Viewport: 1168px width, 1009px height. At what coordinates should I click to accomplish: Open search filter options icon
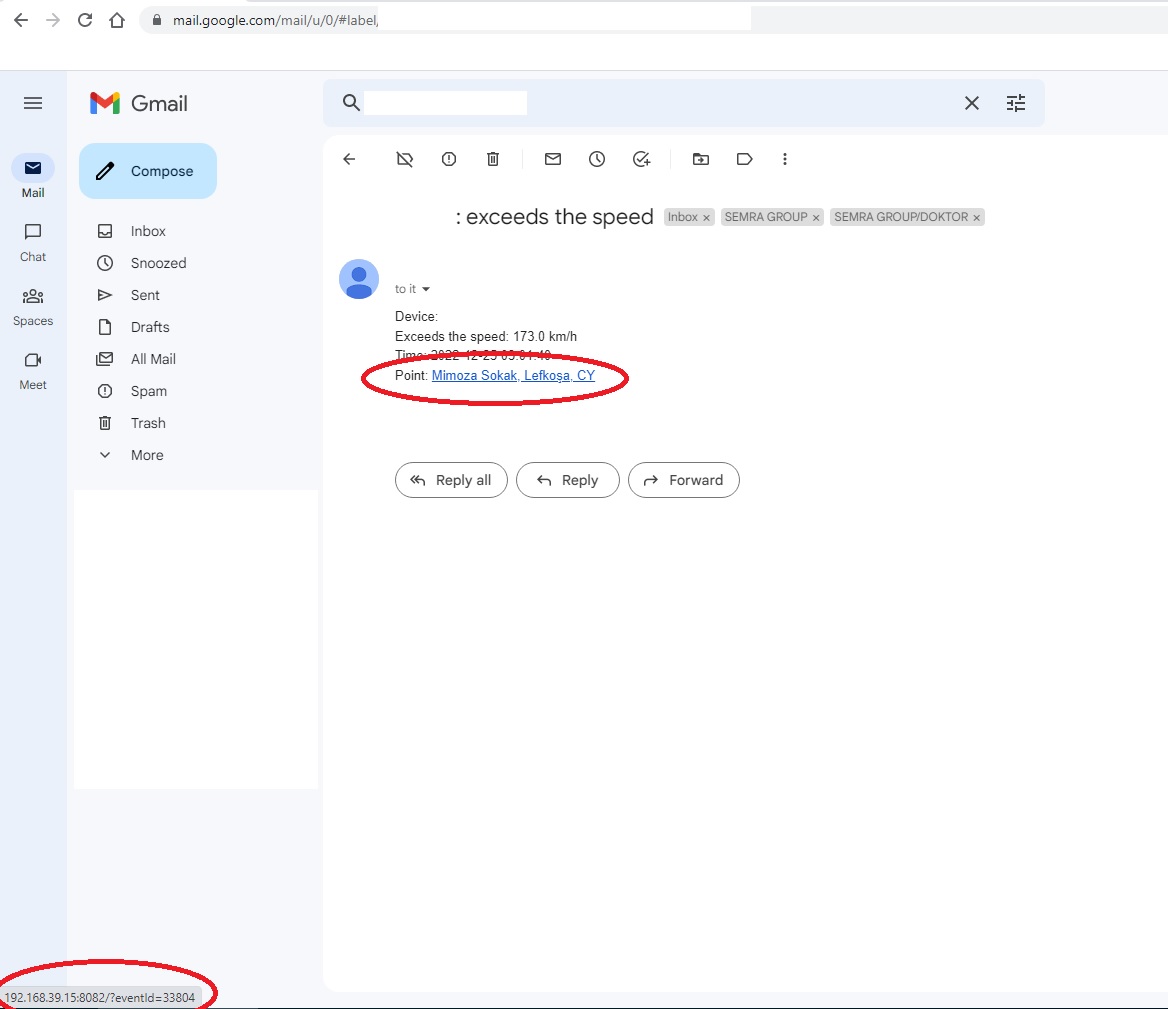pyautogui.click(x=1016, y=102)
